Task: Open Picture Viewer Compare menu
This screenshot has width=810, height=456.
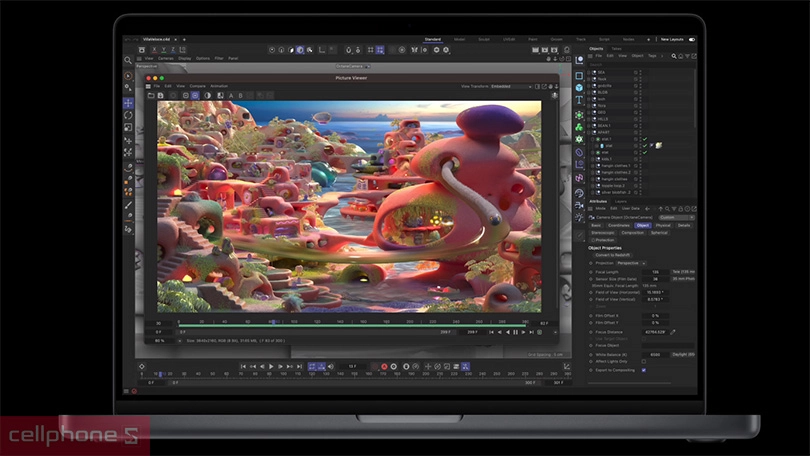Action: click(197, 86)
